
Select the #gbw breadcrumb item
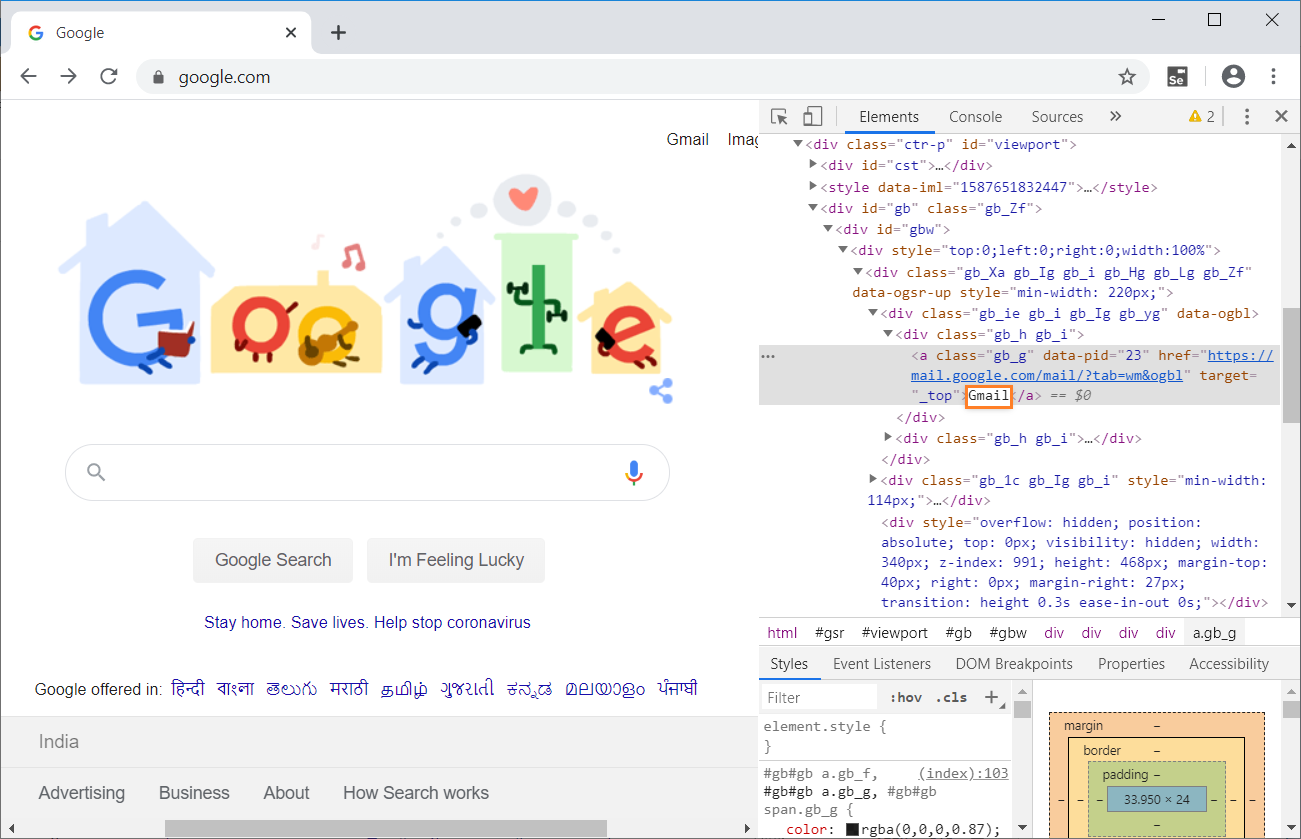(x=1008, y=633)
